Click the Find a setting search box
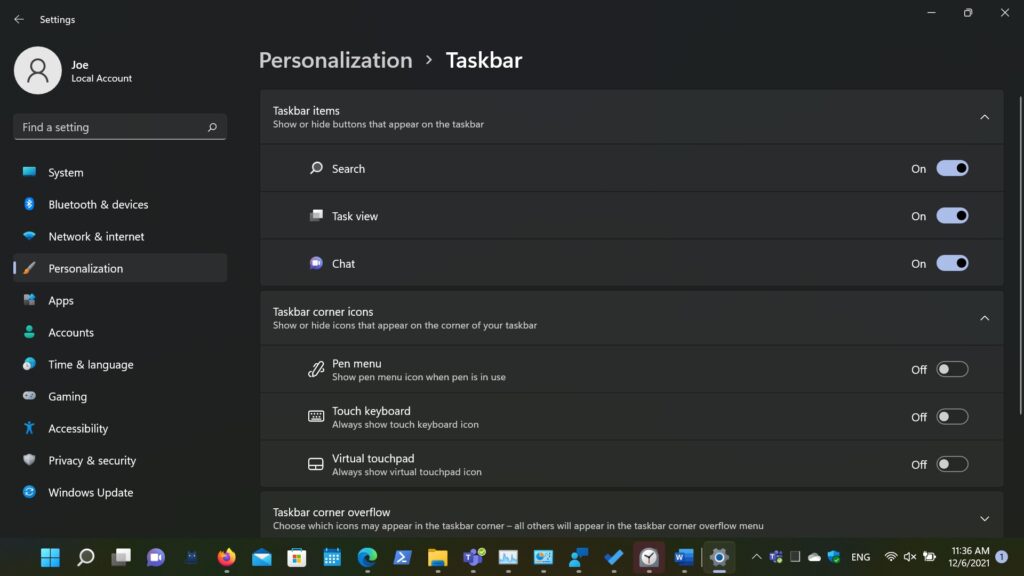This screenshot has width=1024, height=576. [x=110, y=128]
